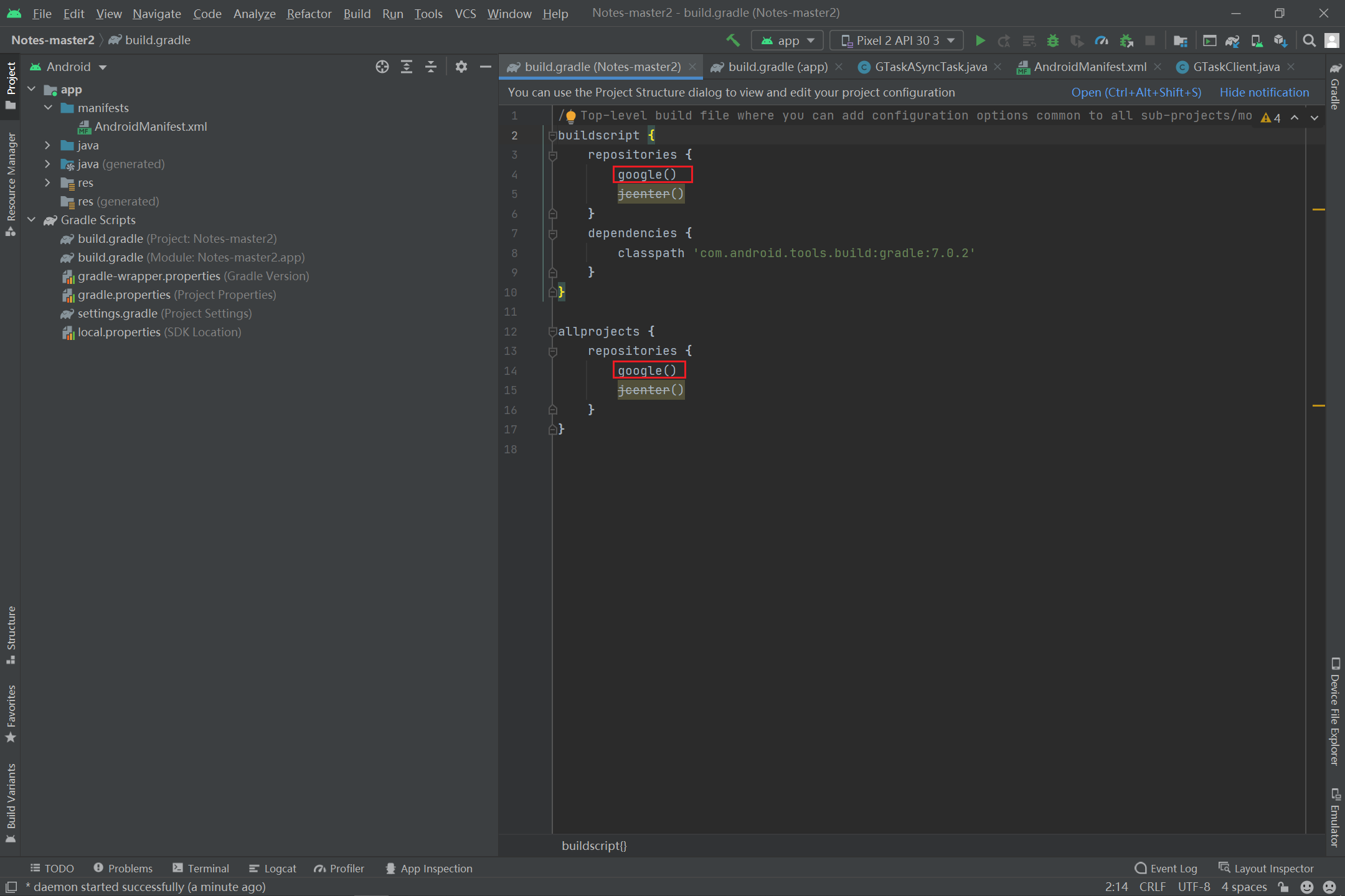Click Select Opened File target icon
Image resolution: width=1345 pixels, height=896 pixels.
(x=382, y=67)
